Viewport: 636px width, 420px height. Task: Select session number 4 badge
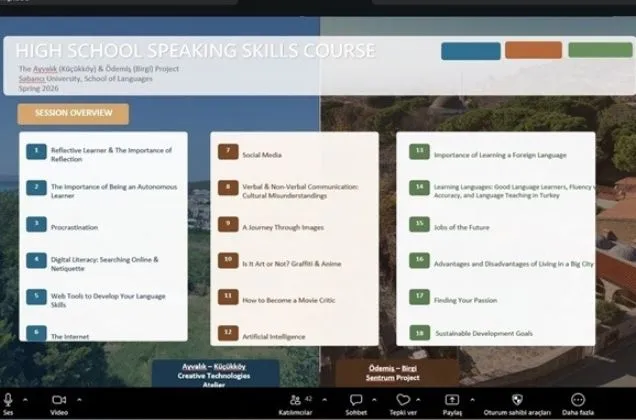(x=37, y=260)
